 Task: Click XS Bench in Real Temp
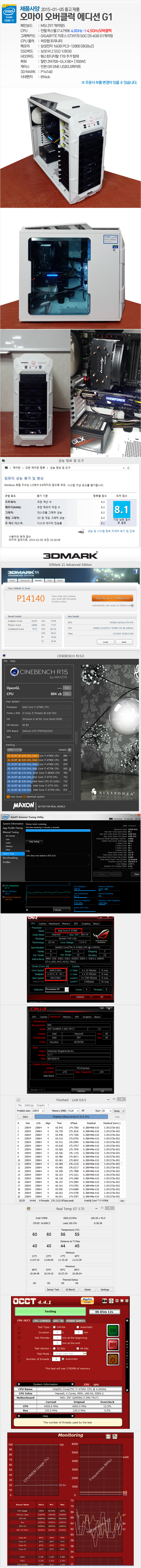70,1289
